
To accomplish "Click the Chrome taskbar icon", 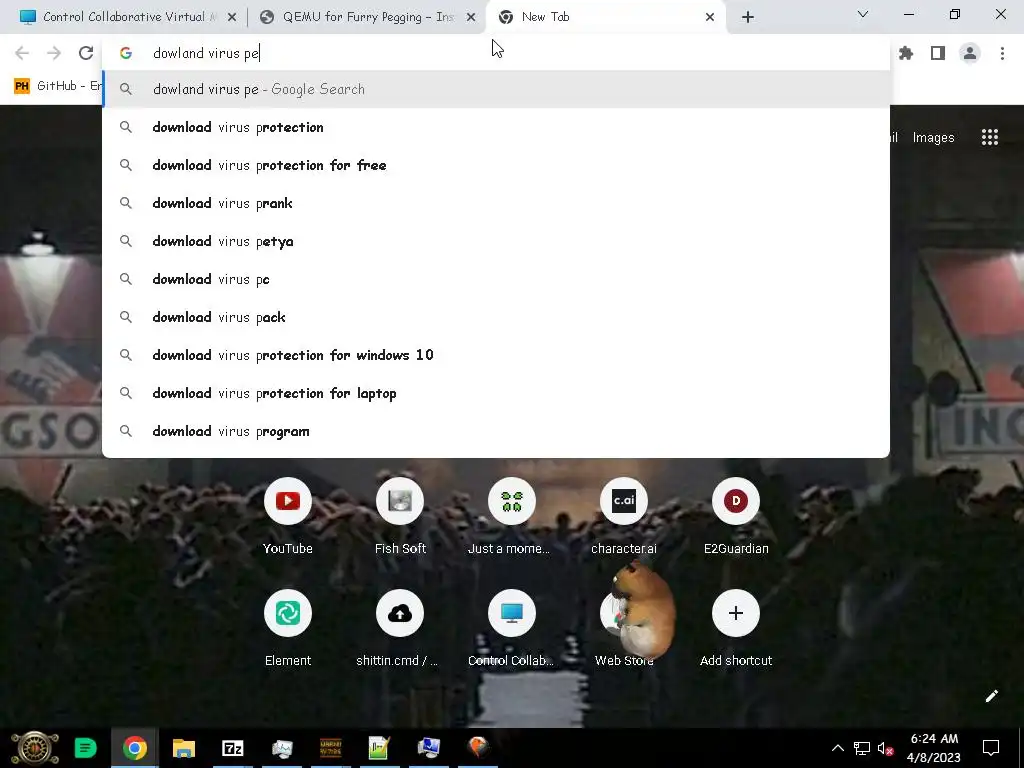I will 135,748.
